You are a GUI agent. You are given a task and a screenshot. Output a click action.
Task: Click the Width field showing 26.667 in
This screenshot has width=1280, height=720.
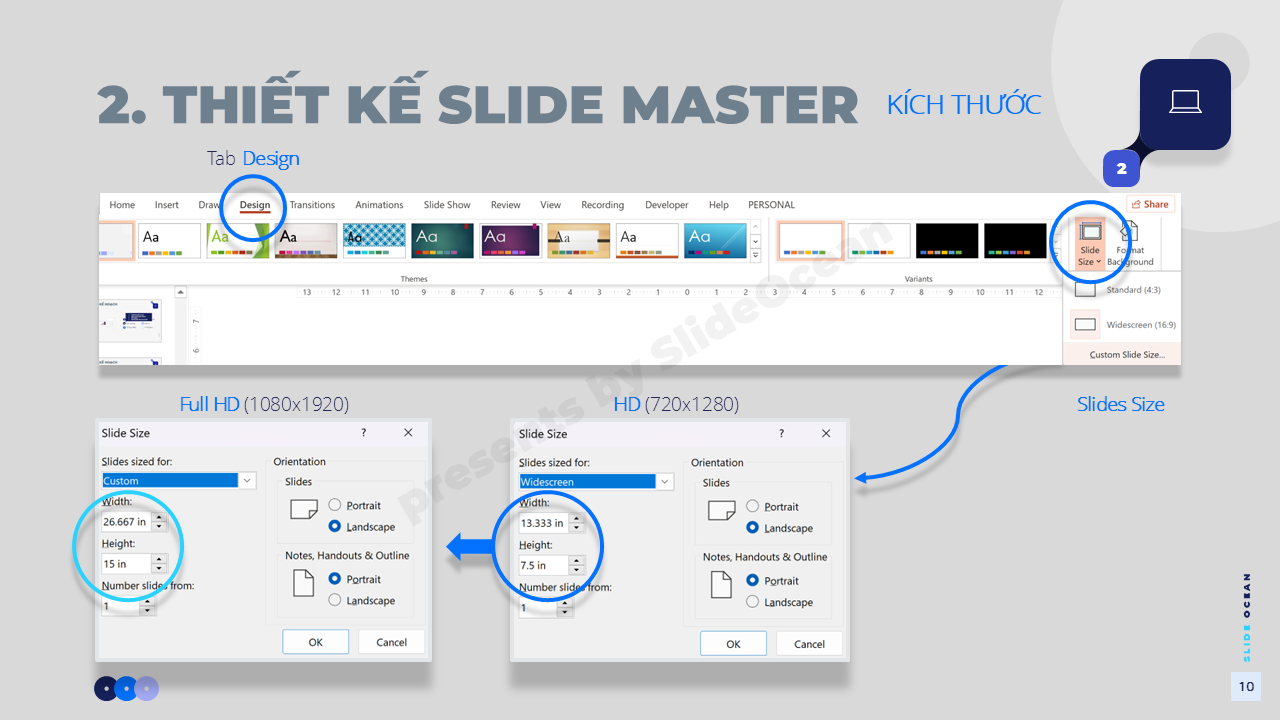tap(126, 521)
